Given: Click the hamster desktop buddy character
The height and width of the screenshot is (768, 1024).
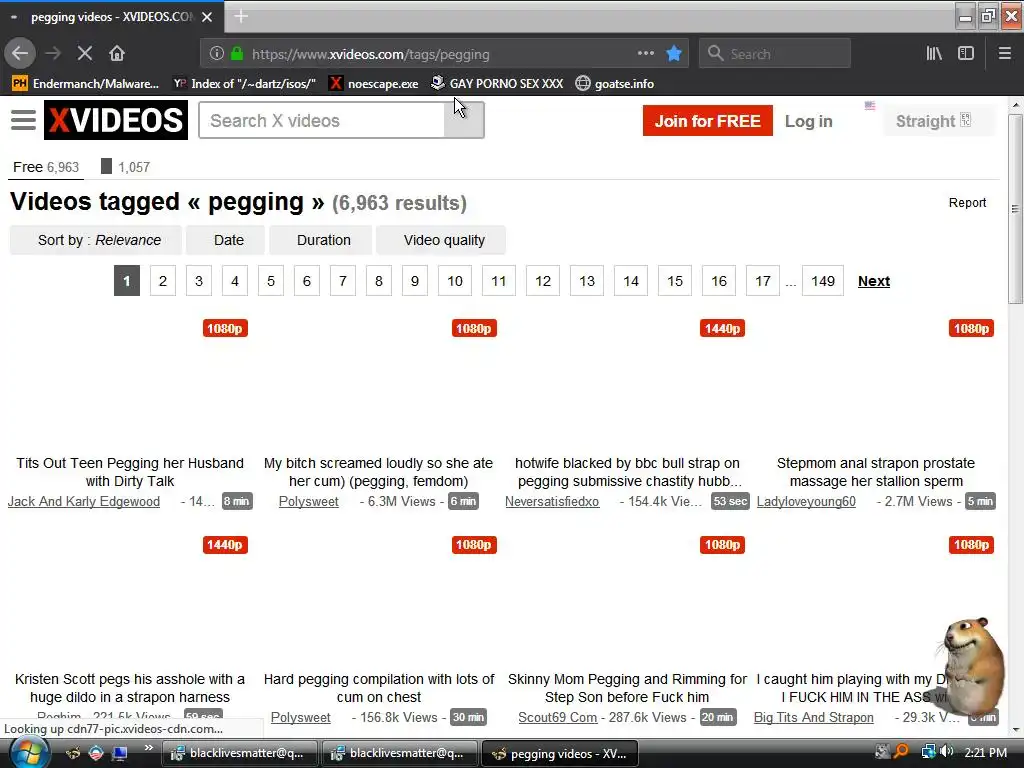Looking at the screenshot, I should pyautogui.click(x=972, y=666).
